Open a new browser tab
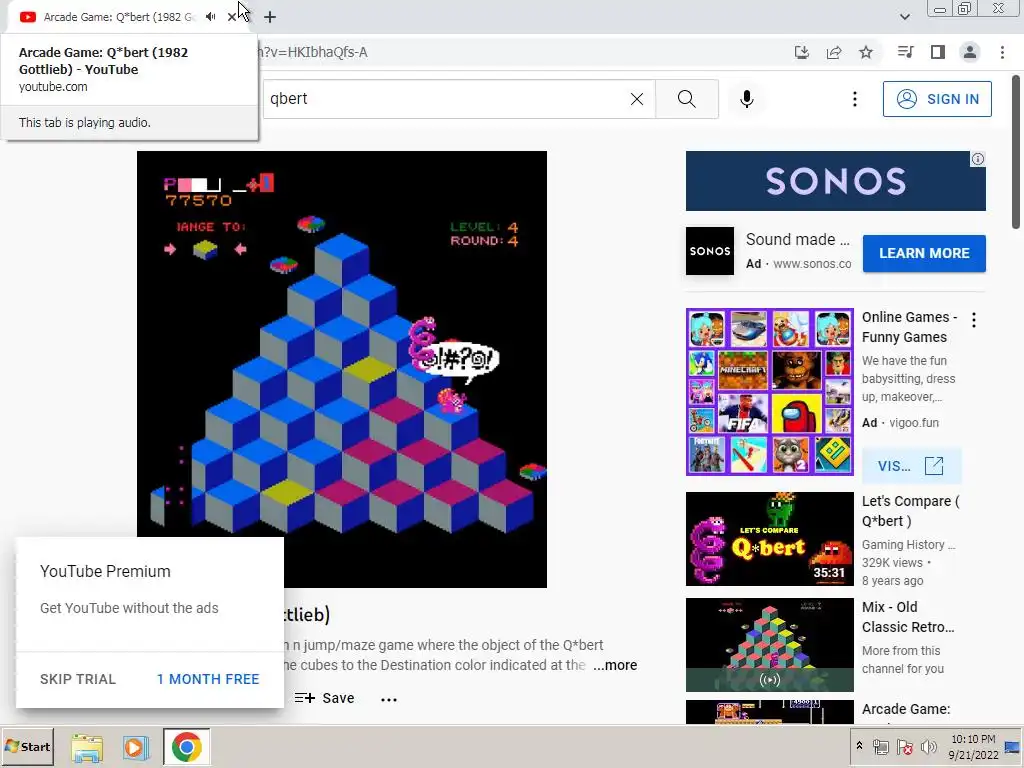The image size is (1024, 768). point(270,17)
